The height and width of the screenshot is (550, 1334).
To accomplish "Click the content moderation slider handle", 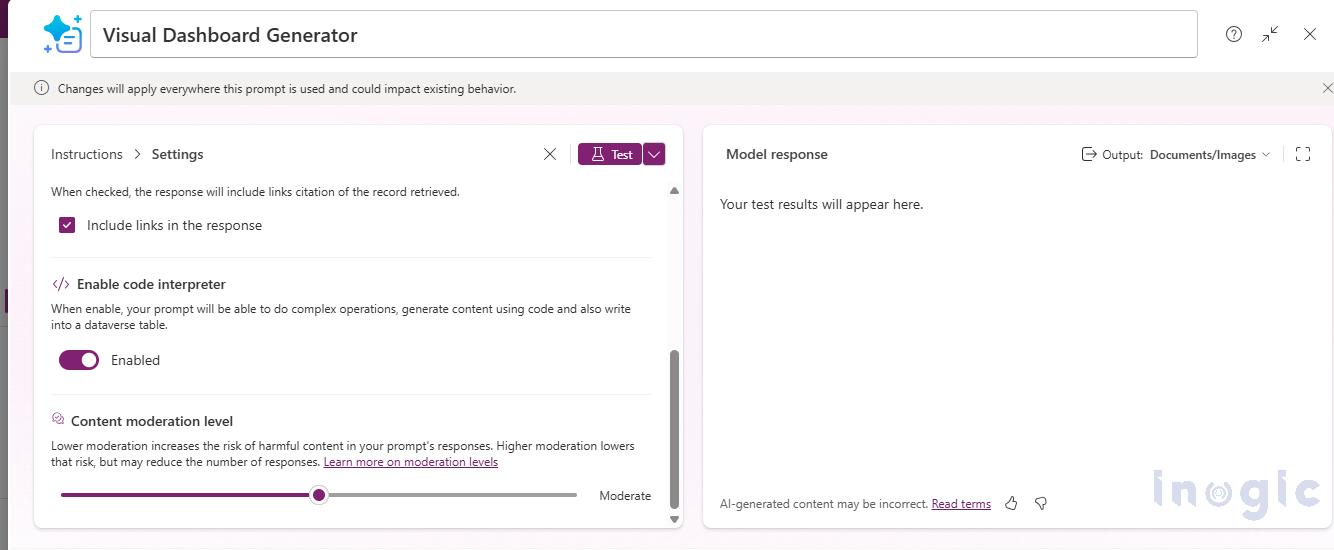I will pos(319,495).
